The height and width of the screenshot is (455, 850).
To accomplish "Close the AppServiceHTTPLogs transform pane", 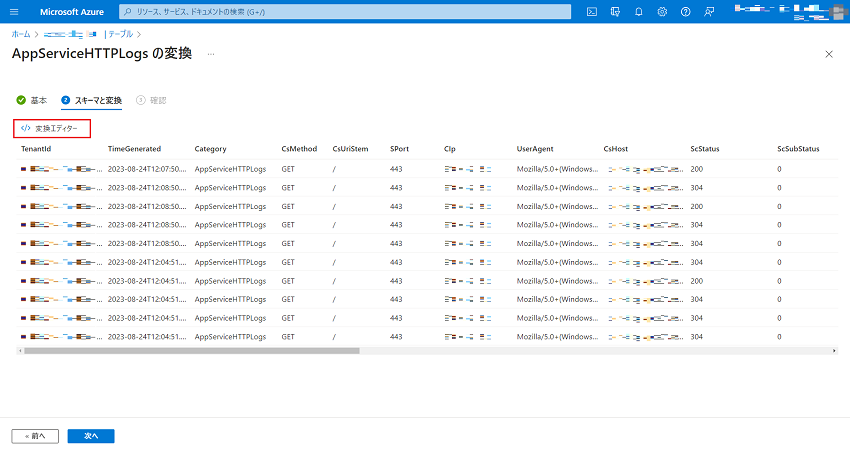I will 829,54.
